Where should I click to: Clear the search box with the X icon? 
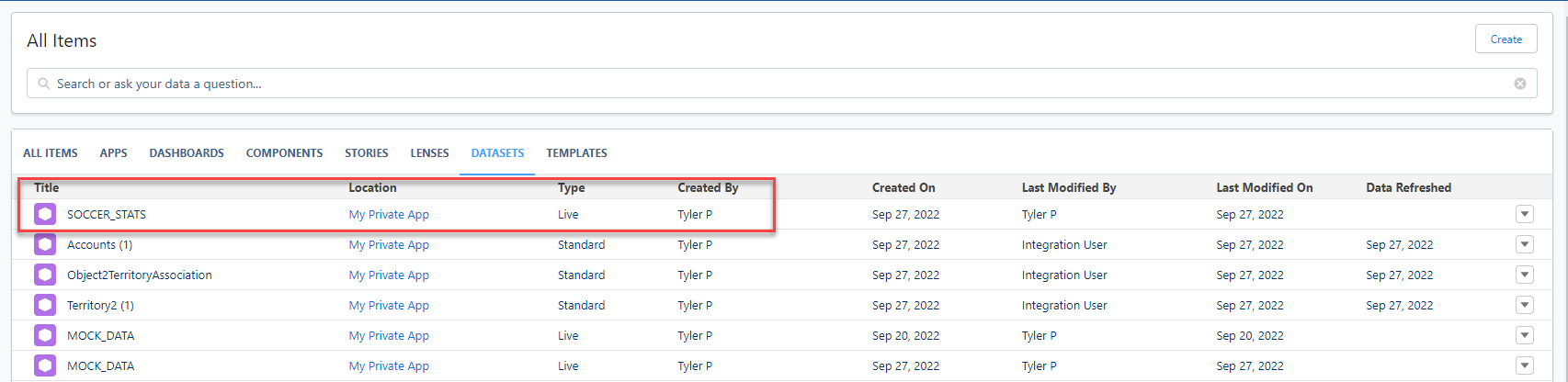point(1520,84)
